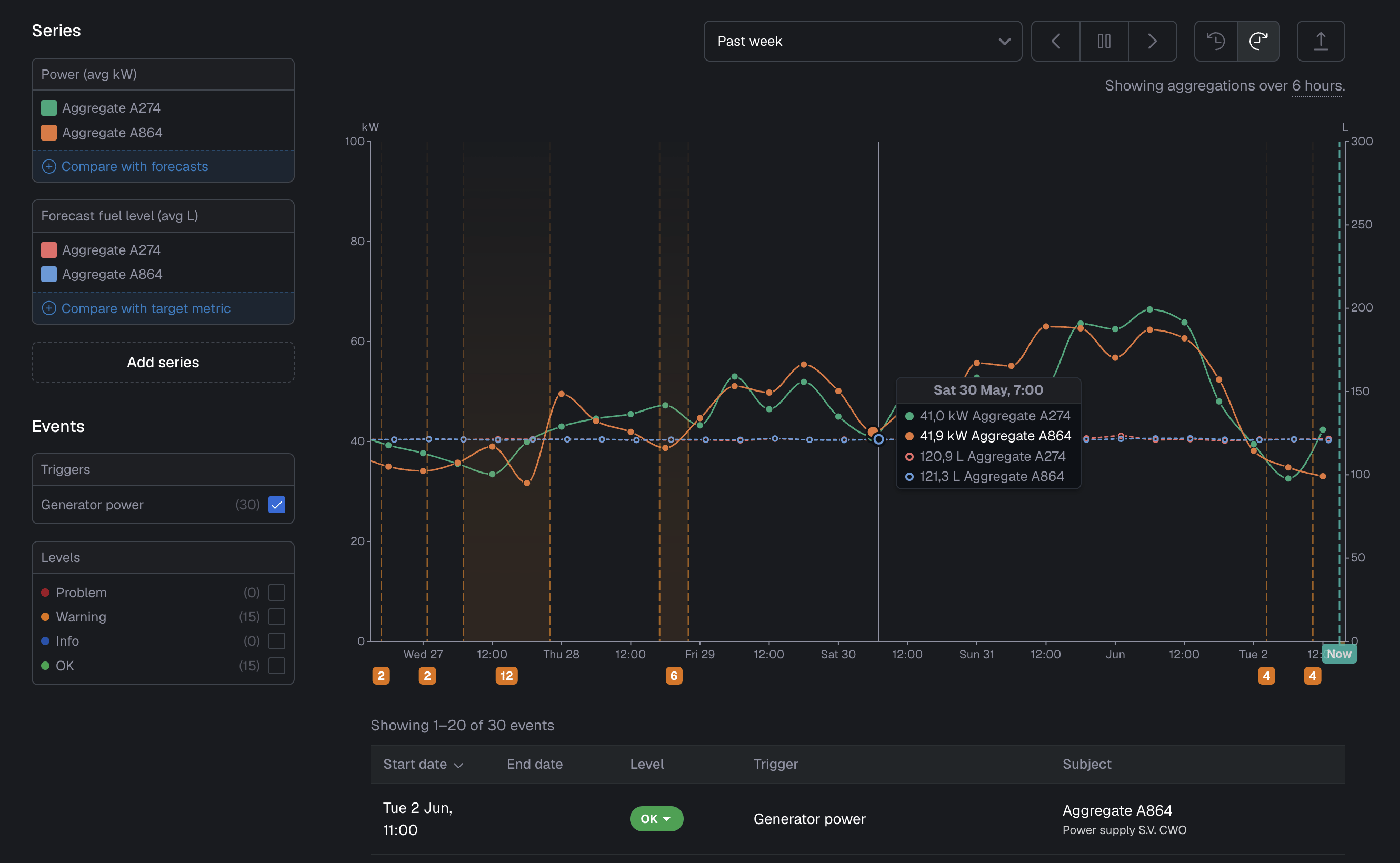This screenshot has height=863, width=1400.
Task: Click the refresh-to-now icon button
Action: tap(1258, 41)
